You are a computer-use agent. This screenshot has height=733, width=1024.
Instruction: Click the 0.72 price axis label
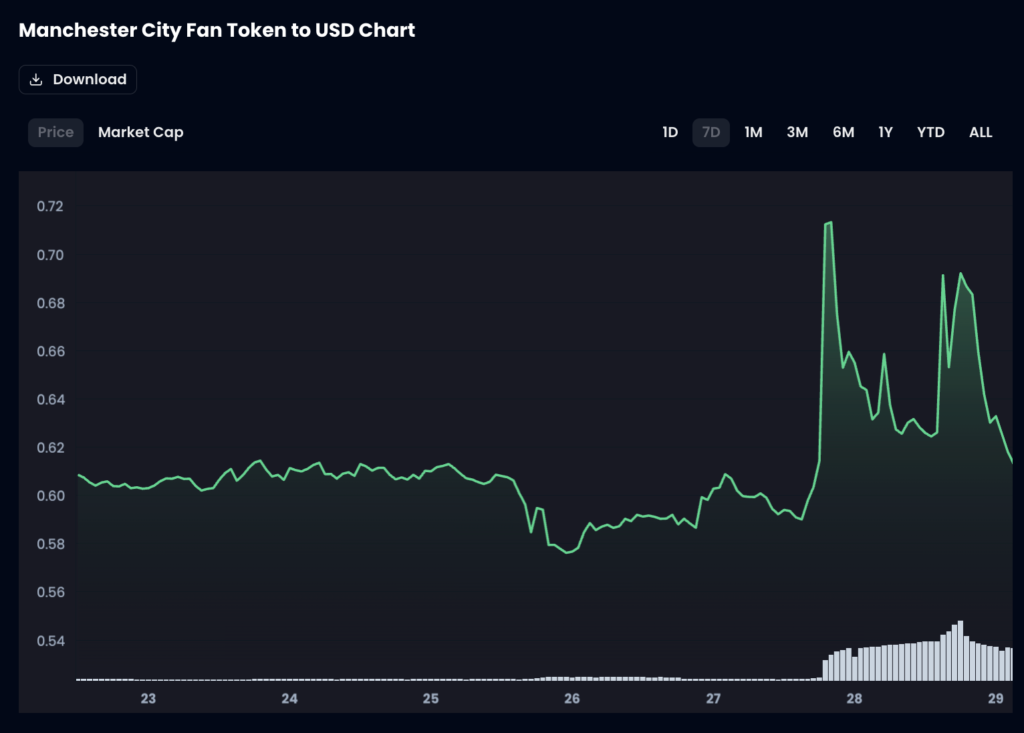click(50, 207)
